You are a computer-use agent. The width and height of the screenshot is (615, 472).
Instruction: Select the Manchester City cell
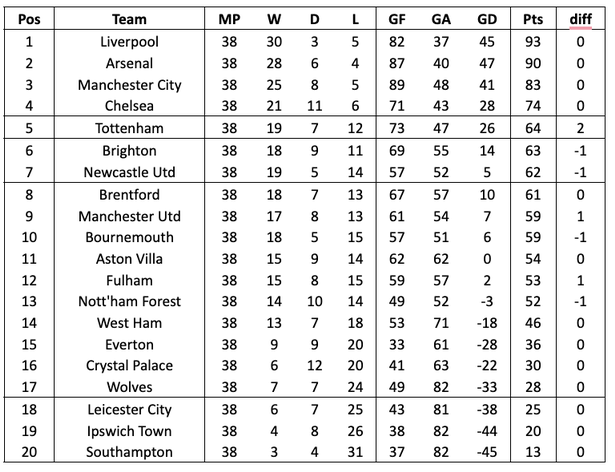pos(129,85)
